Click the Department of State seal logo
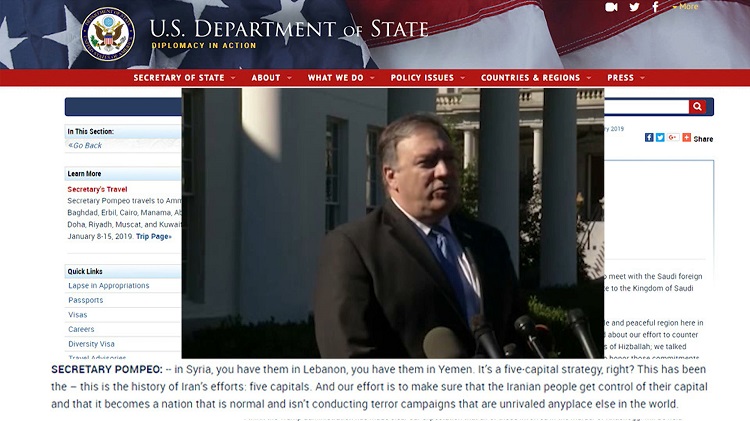The height and width of the screenshot is (421, 750). 108,33
